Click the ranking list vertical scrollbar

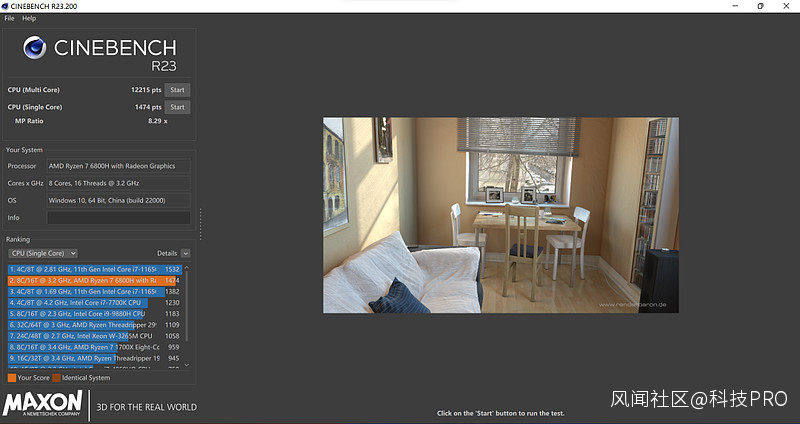coord(187,306)
